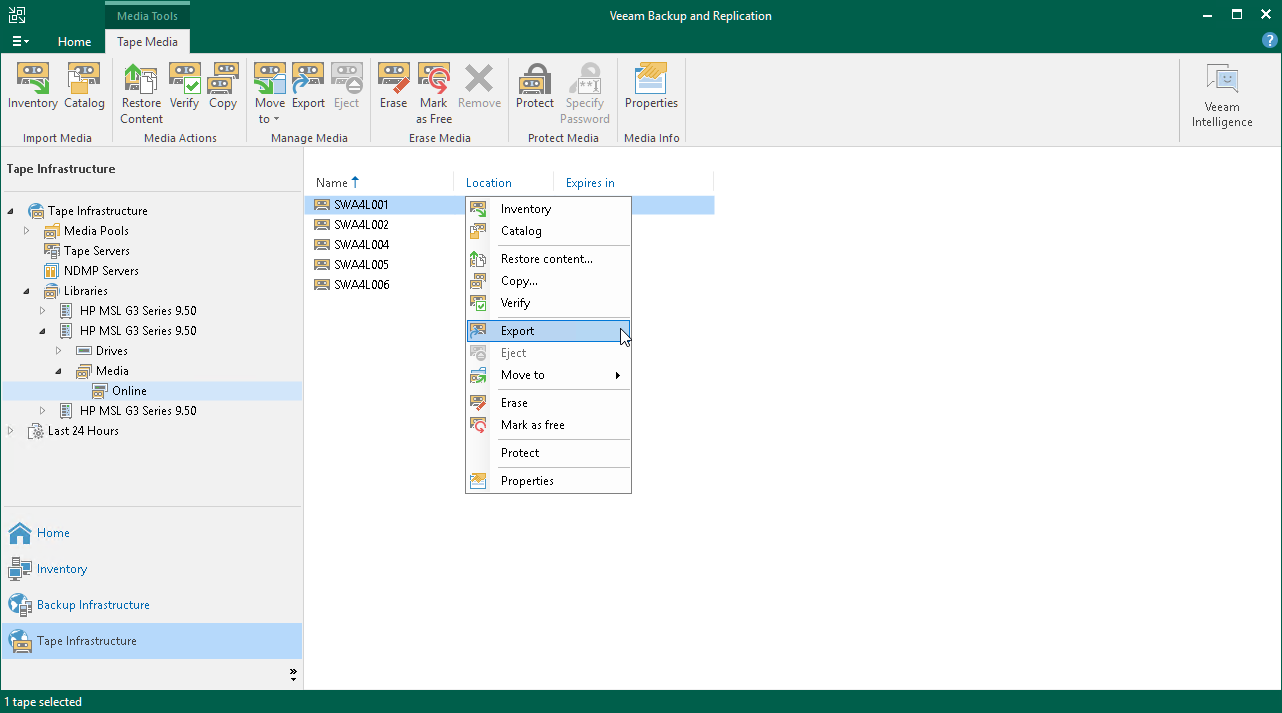
Task: Open the Move to context submenu
Action: (549, 375)
